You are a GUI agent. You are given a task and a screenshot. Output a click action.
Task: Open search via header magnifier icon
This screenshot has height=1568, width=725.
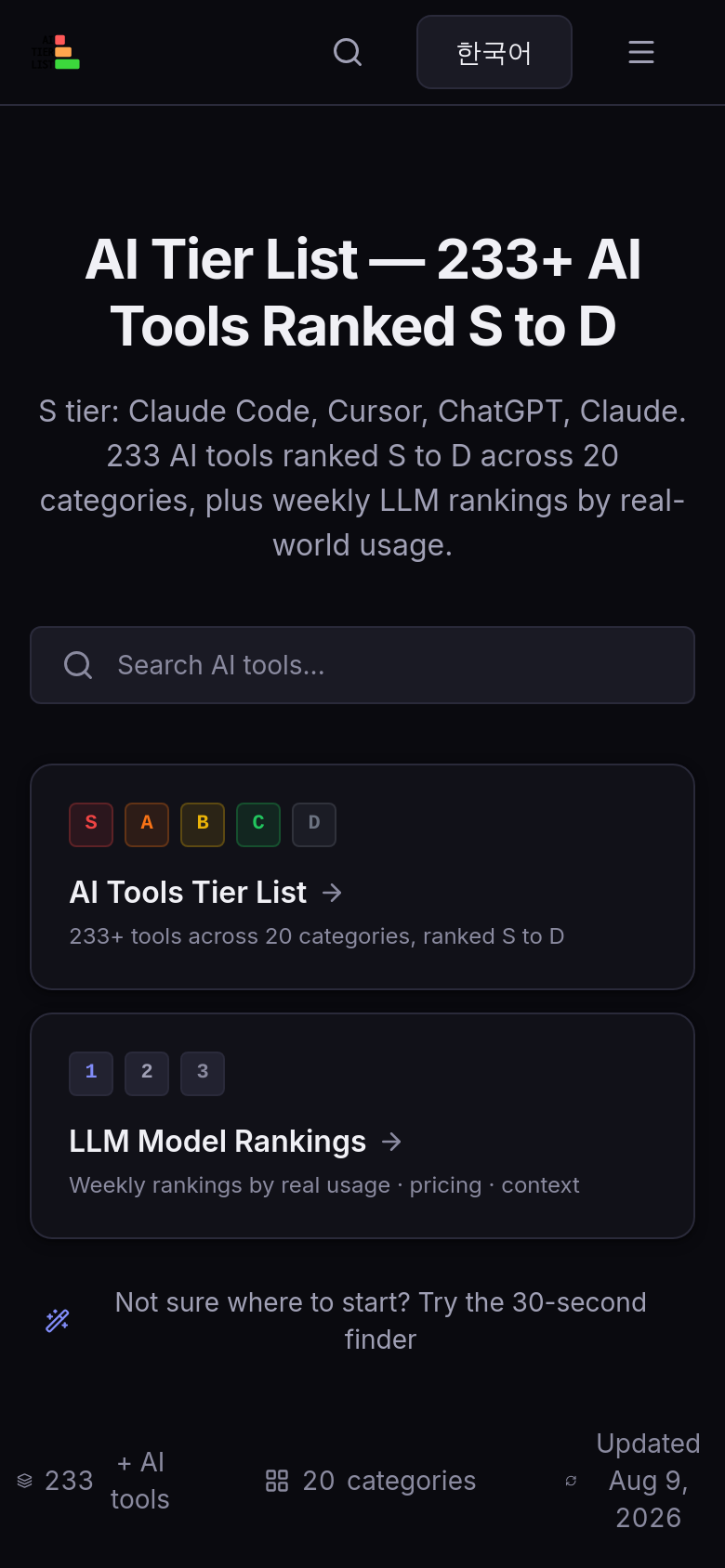tap(348, 52)
